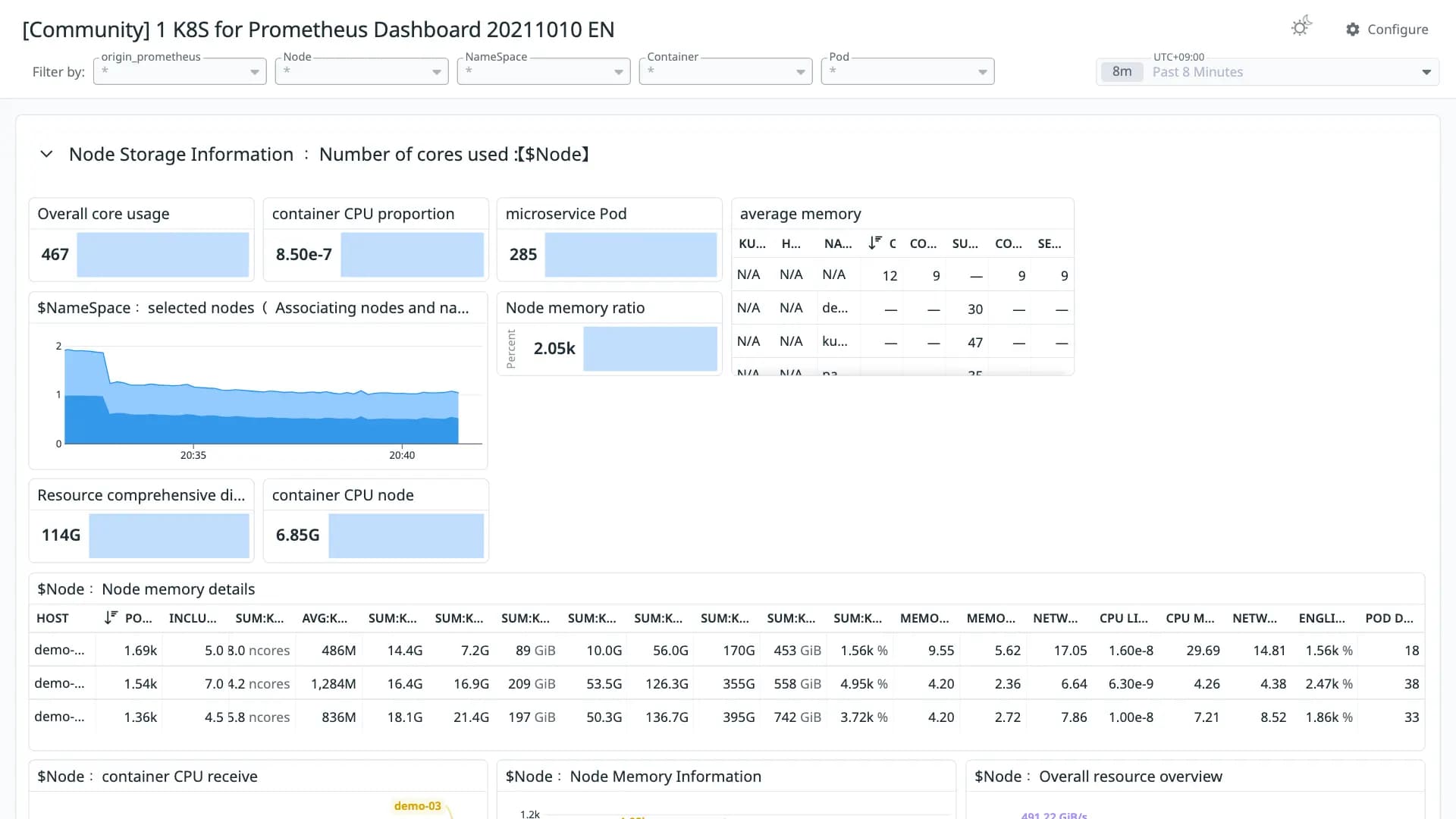Click the de... namespace cell
Screen dimensions: 1456x819
click(x=835, y=308)
